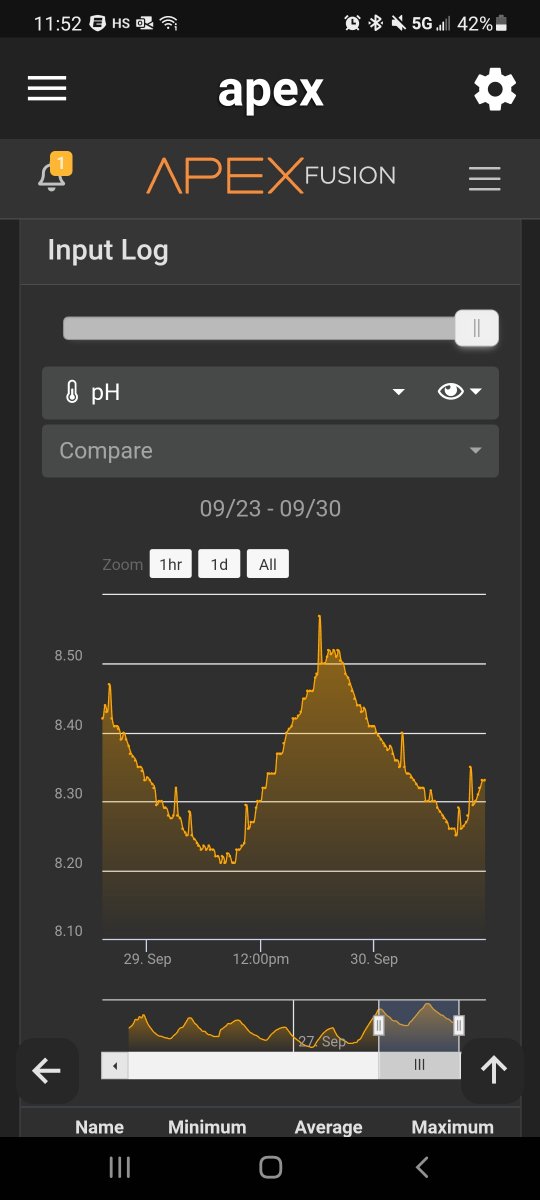Open the hamburger menu beside apex title
Screen dimensions: 540x1200
click(x=47, y=89)
